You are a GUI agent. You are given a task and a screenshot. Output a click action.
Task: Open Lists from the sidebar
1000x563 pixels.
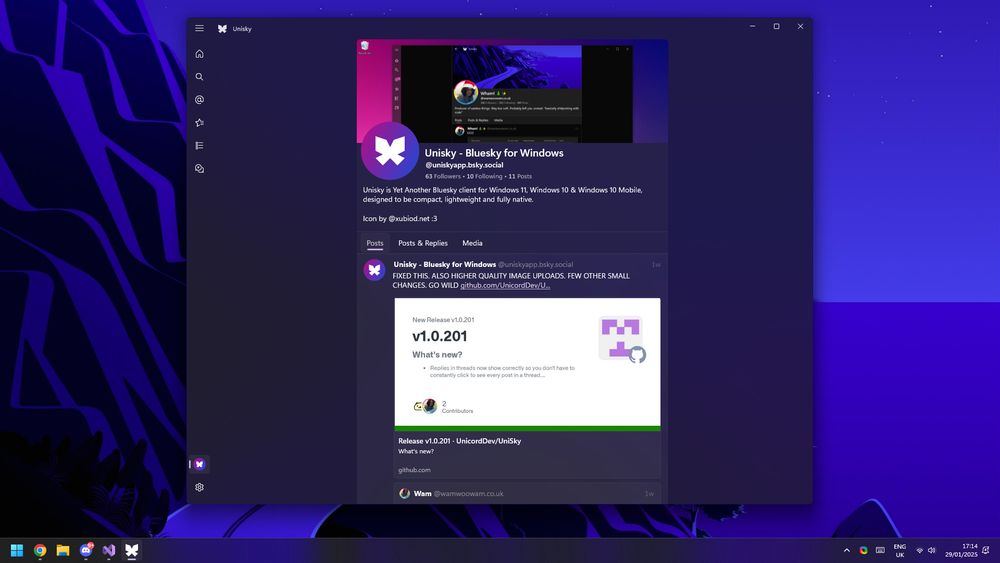pos(200,146)
